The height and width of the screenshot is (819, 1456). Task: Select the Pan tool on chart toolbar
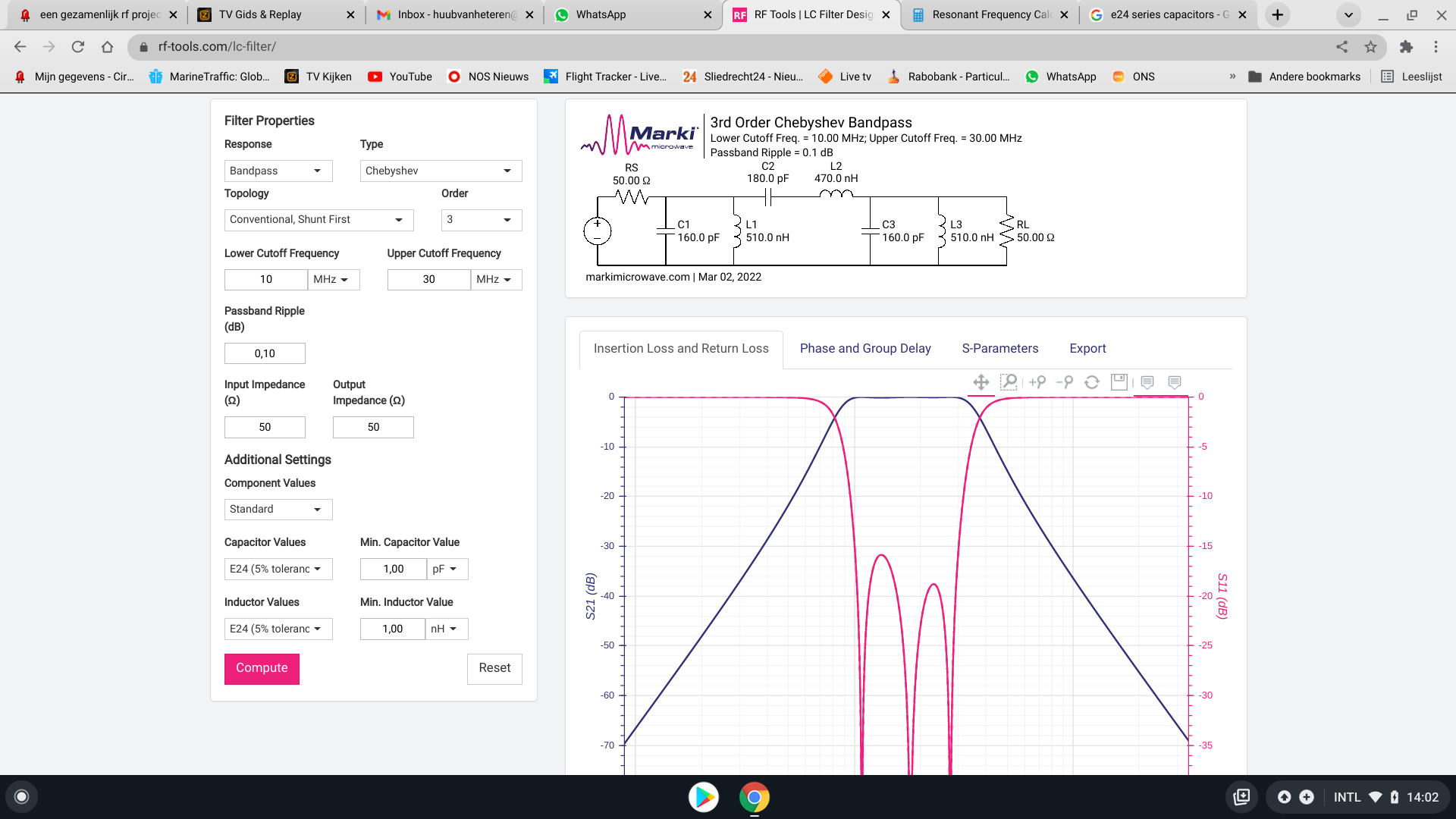[x=981, y=382]
